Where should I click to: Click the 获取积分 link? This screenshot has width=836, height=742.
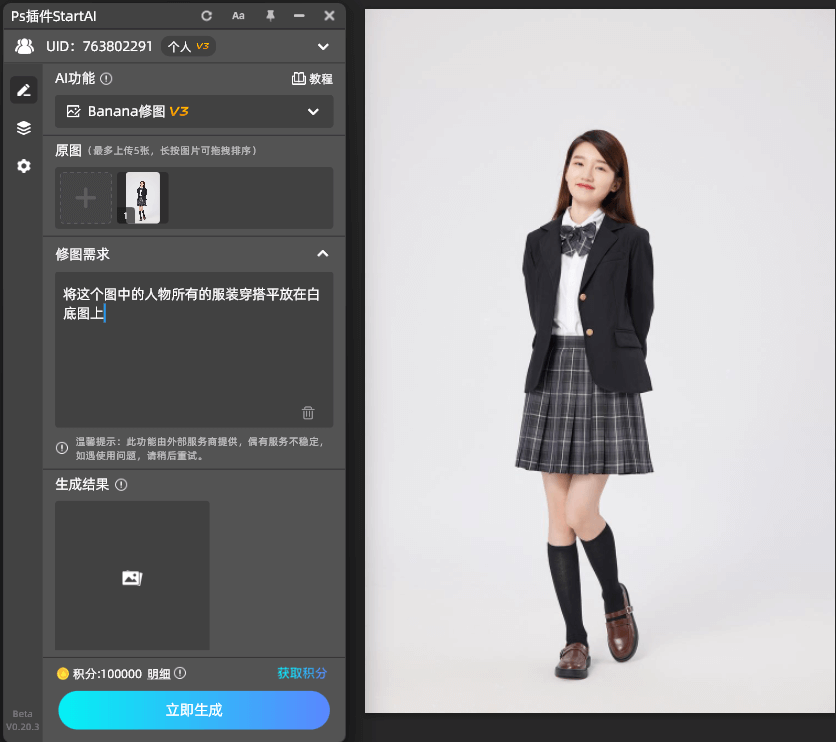(x=300, y=673)
